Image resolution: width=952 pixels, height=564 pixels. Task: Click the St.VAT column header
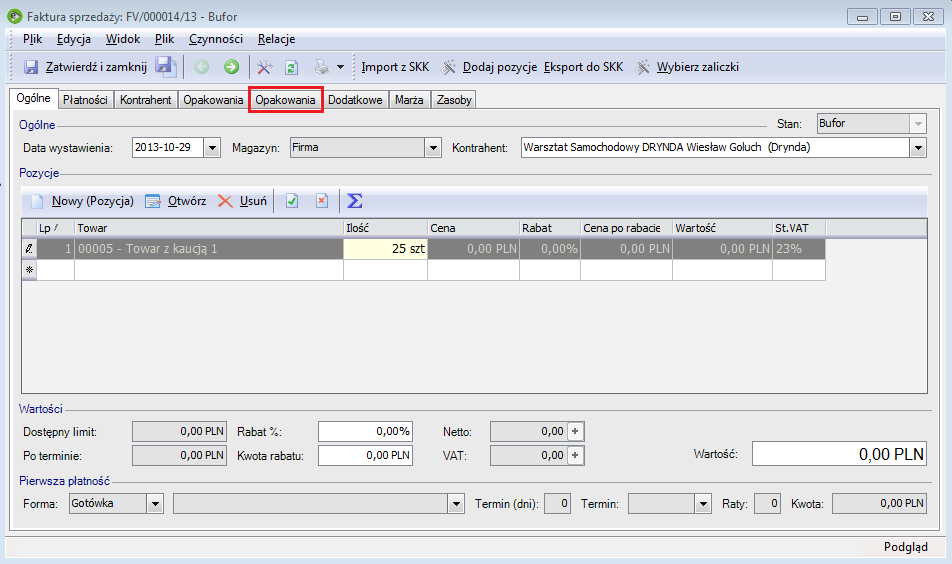[799, 228]
